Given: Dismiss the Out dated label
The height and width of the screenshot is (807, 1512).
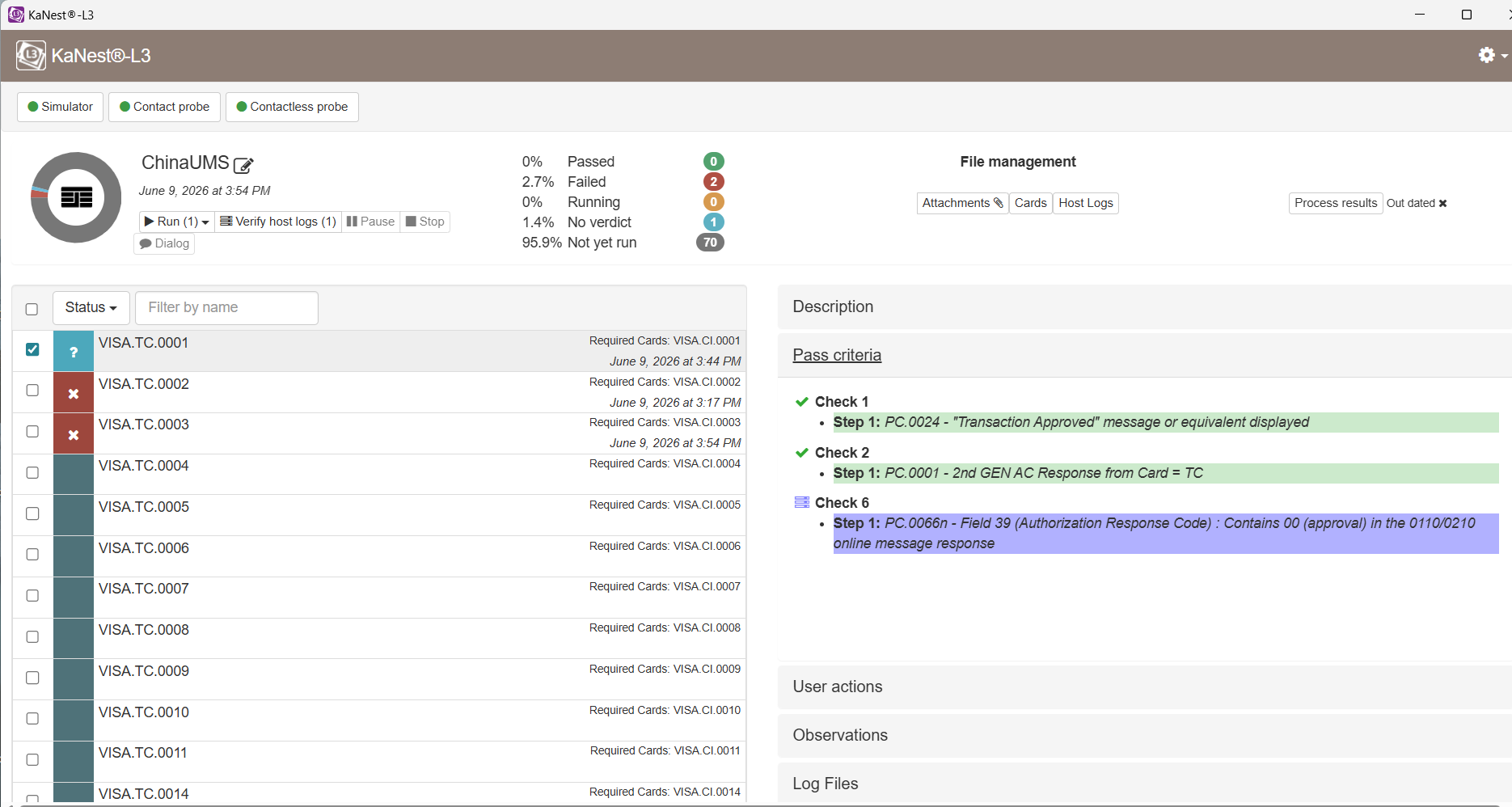Looking at the screenshot, I should [x=1442, y=204].
